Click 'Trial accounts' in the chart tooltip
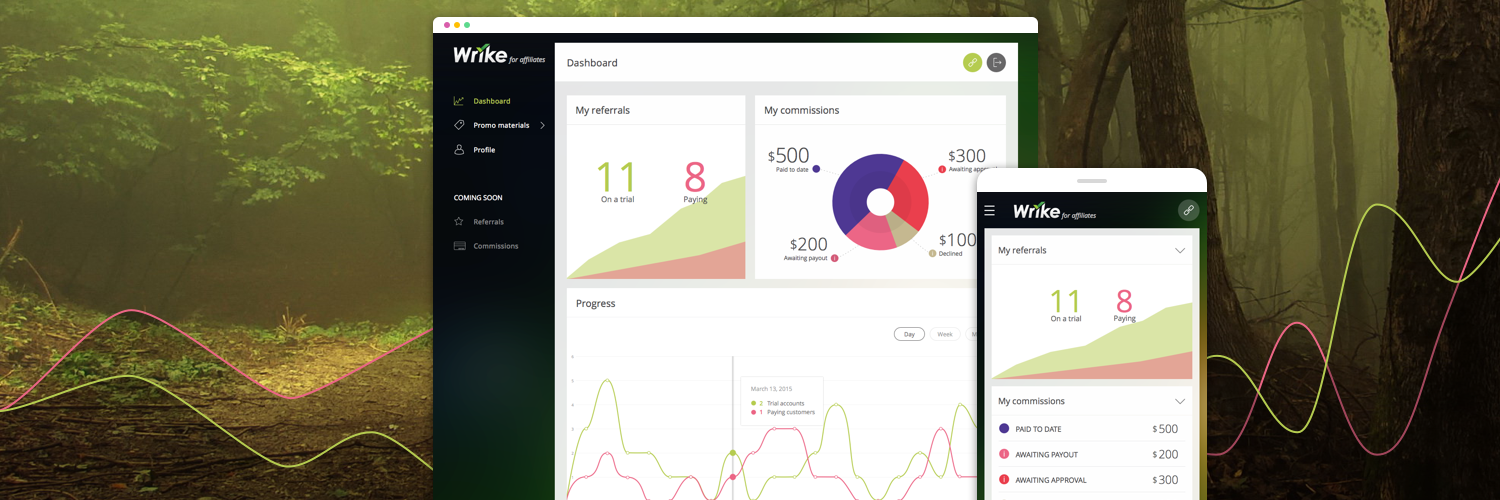The image size is (1500, 500). 785,403
